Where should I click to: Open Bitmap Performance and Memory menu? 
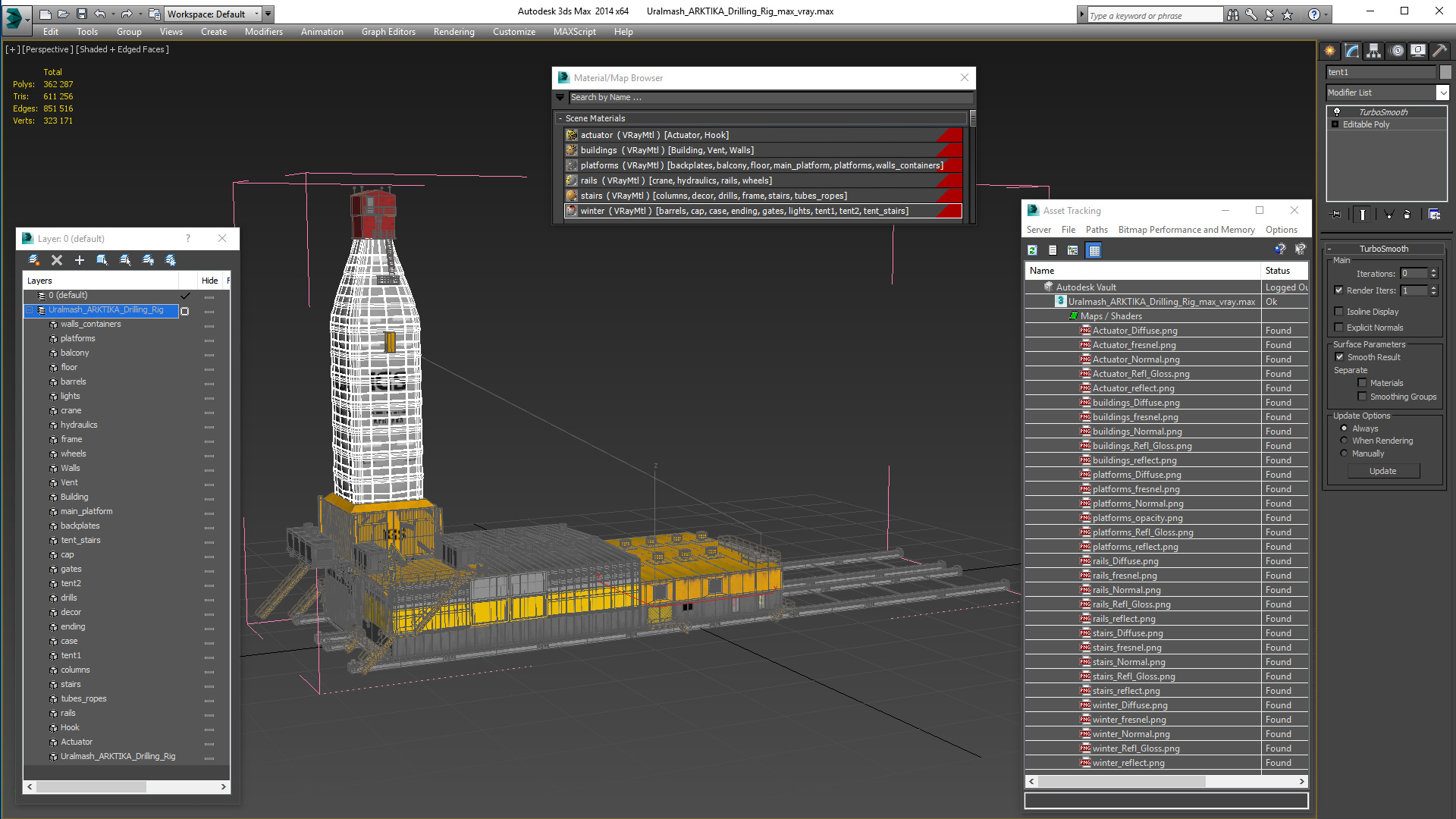tap(1186, 230)
